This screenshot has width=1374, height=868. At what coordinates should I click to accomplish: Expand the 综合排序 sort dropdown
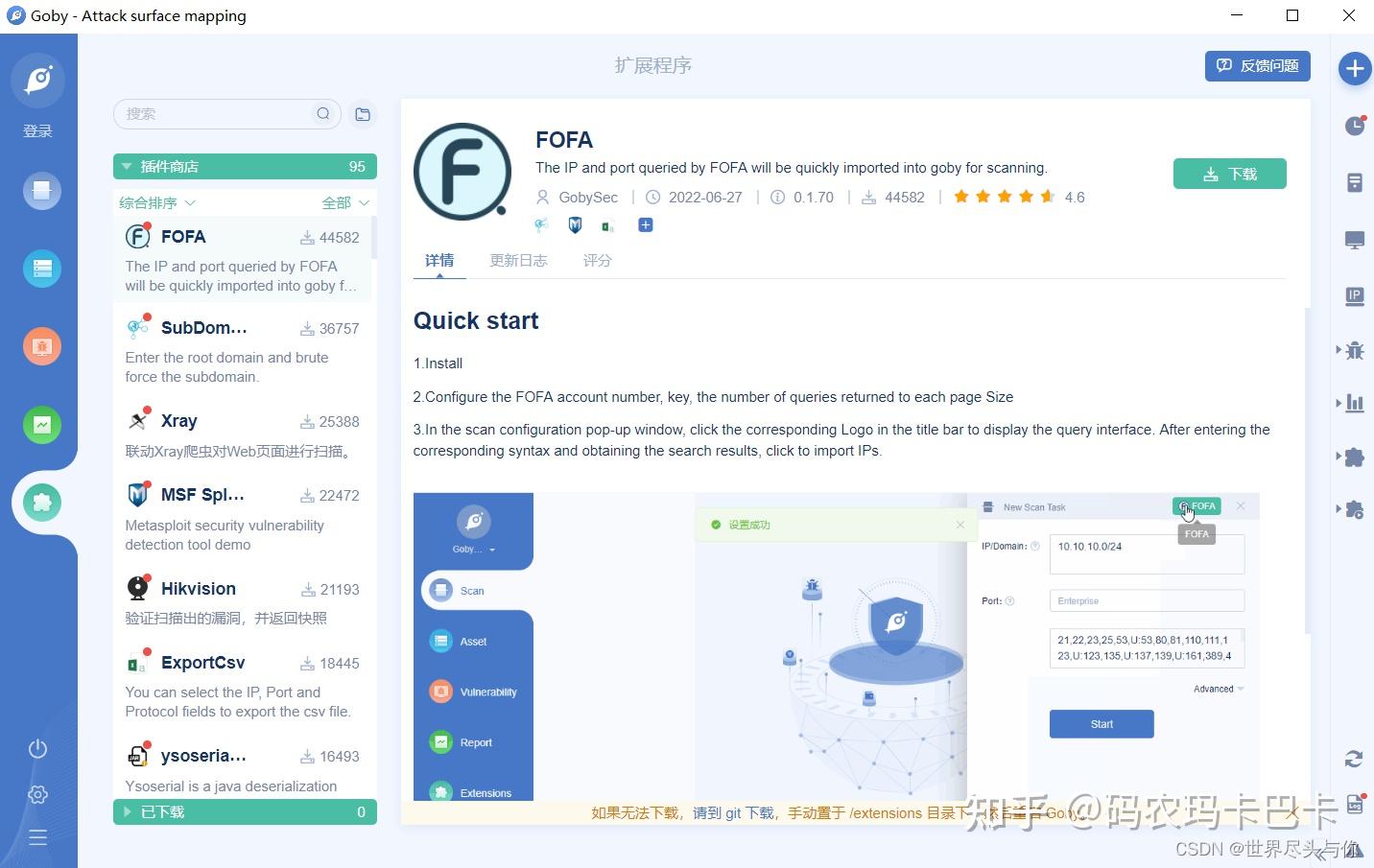coord(157,202)
